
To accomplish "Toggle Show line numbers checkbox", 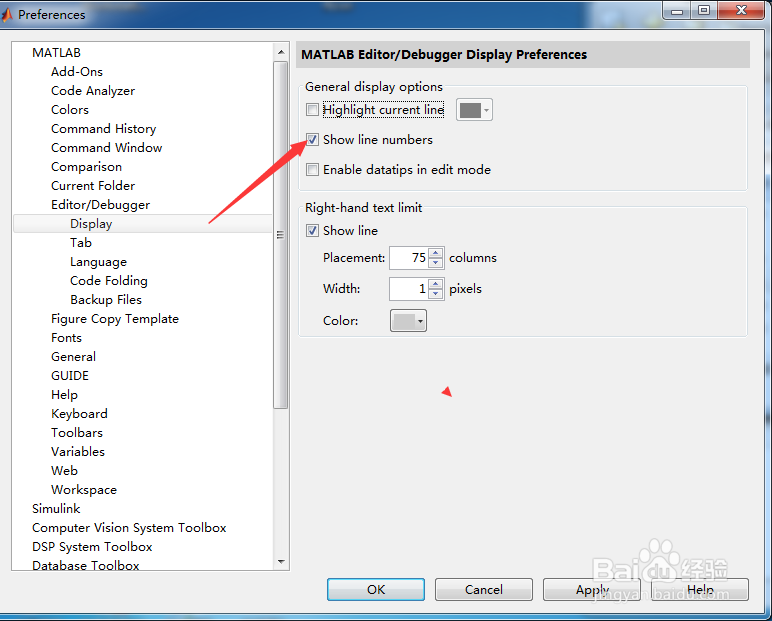I will [x=312, y=139].
